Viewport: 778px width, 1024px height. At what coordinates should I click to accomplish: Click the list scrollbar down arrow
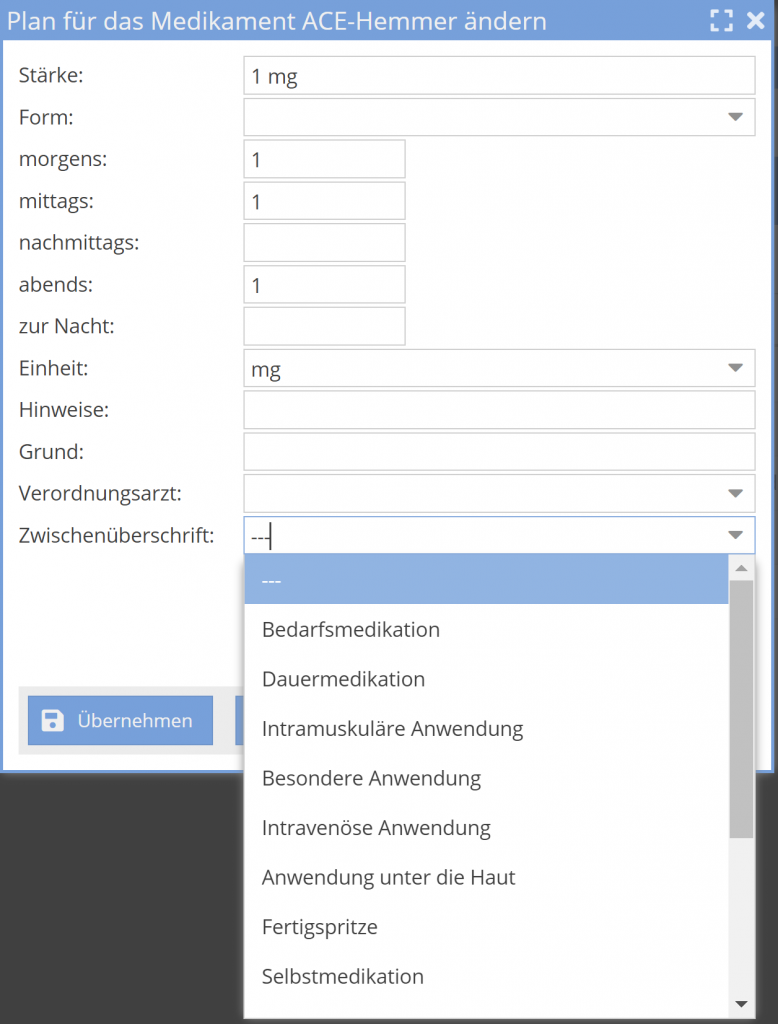click(x=741, y=1004)
